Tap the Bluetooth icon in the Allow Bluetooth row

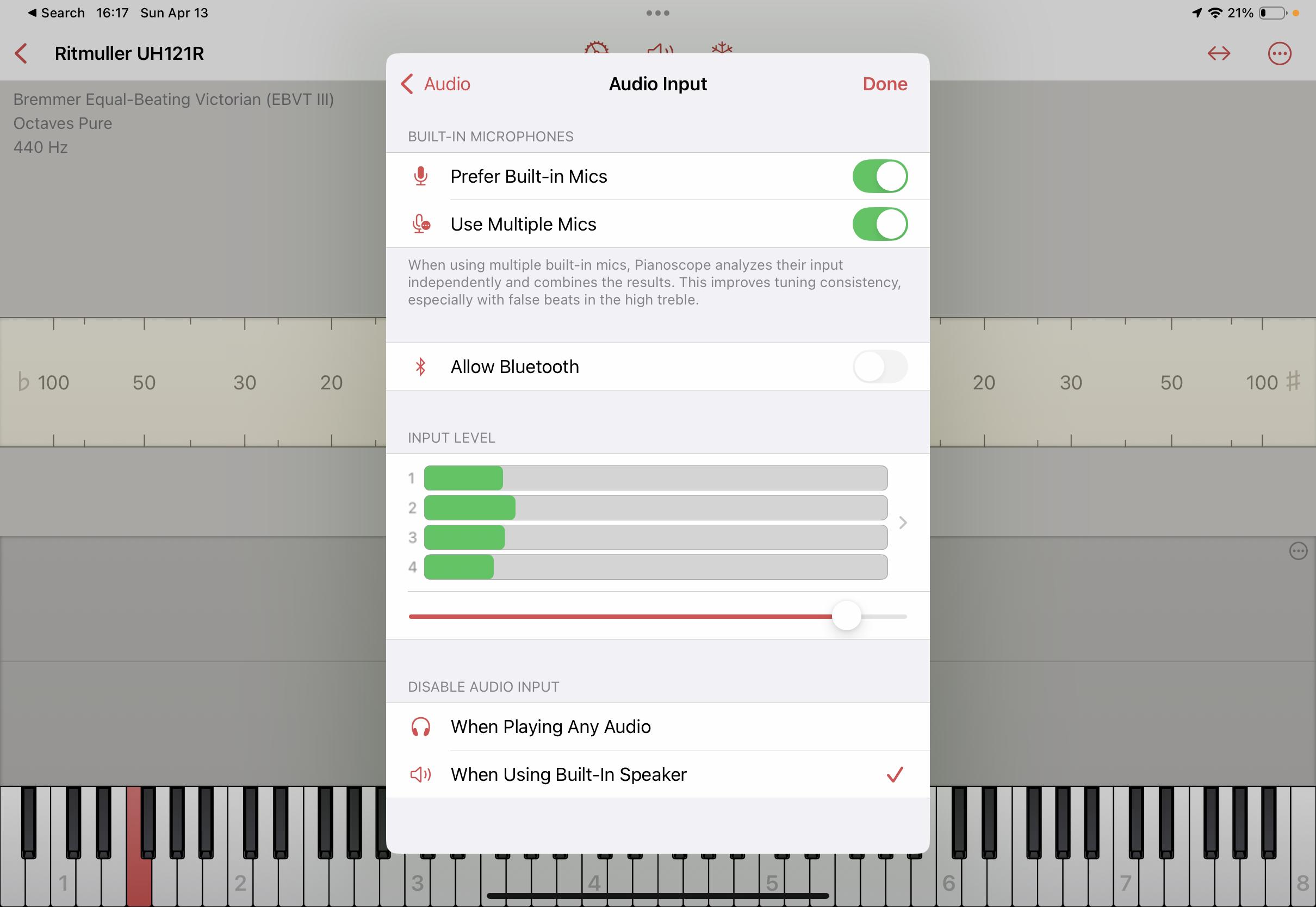(420, 366)
